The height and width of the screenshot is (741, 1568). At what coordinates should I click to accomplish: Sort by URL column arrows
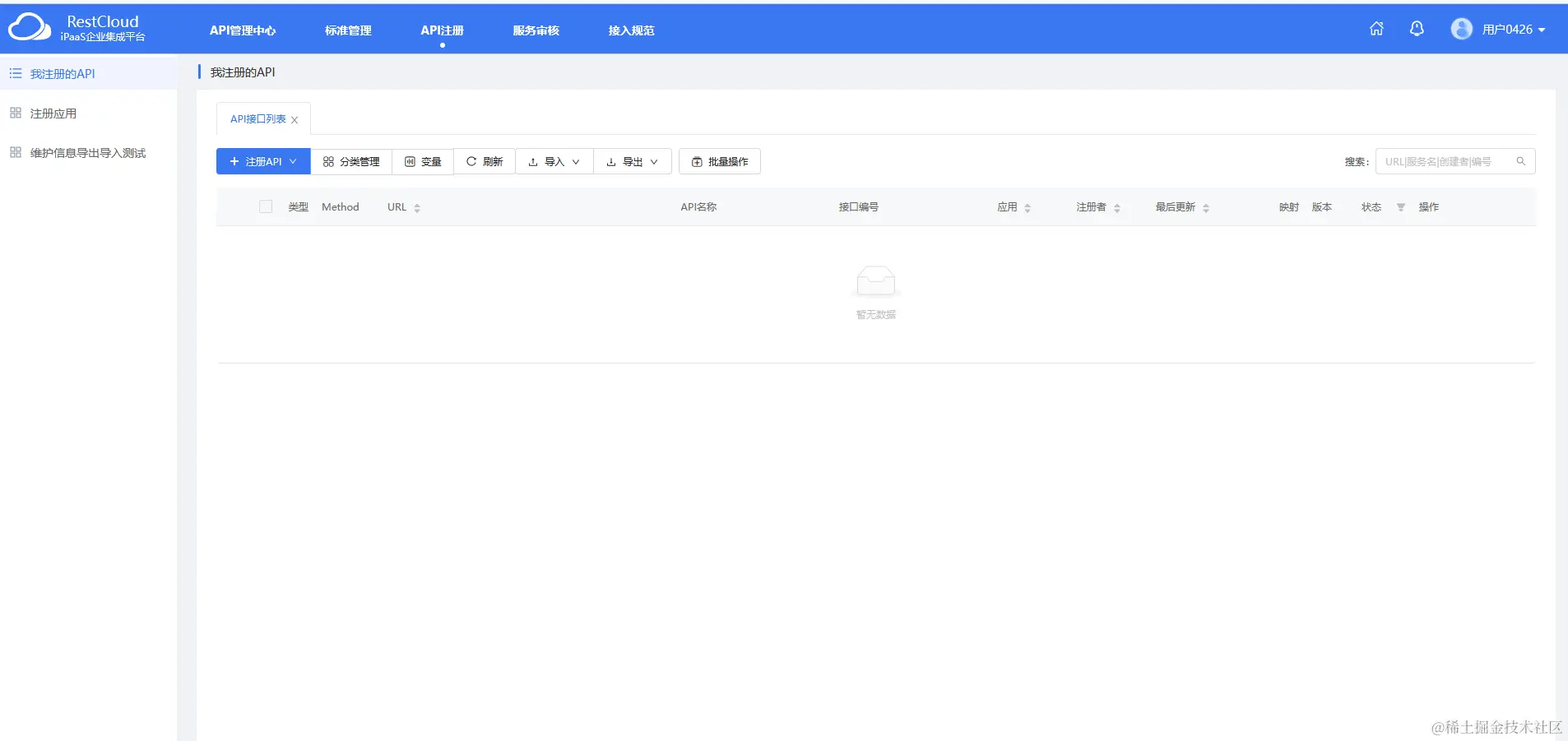(x=417, y=208)
